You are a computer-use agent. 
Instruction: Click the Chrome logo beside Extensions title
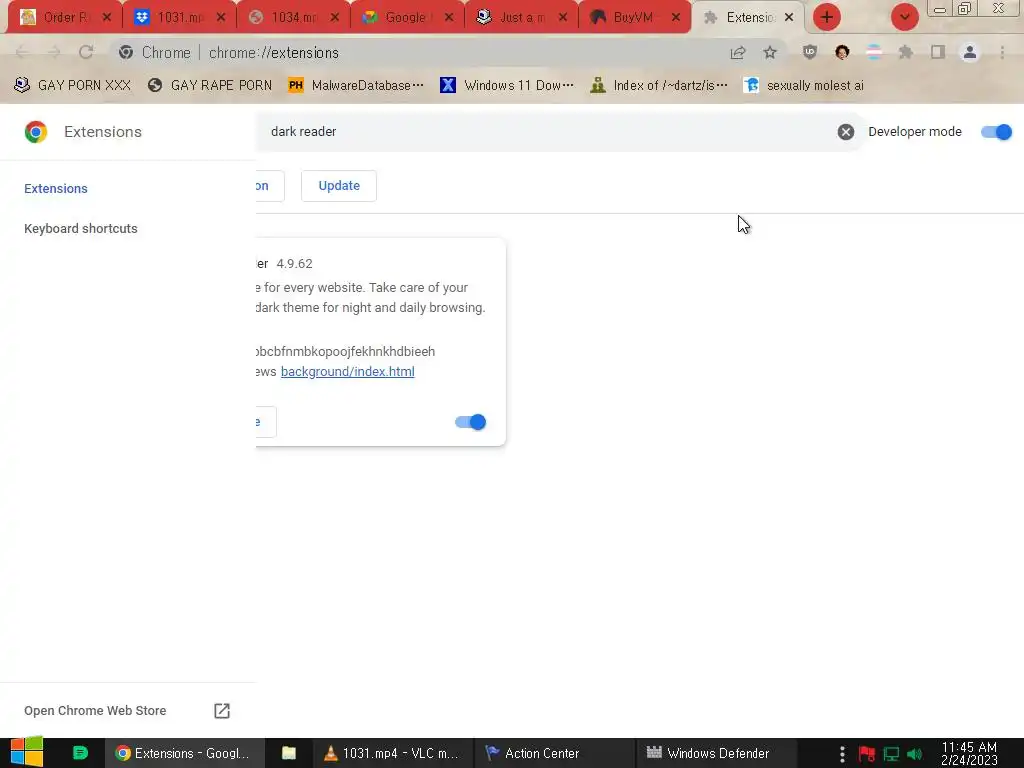(x=36, y=132)
